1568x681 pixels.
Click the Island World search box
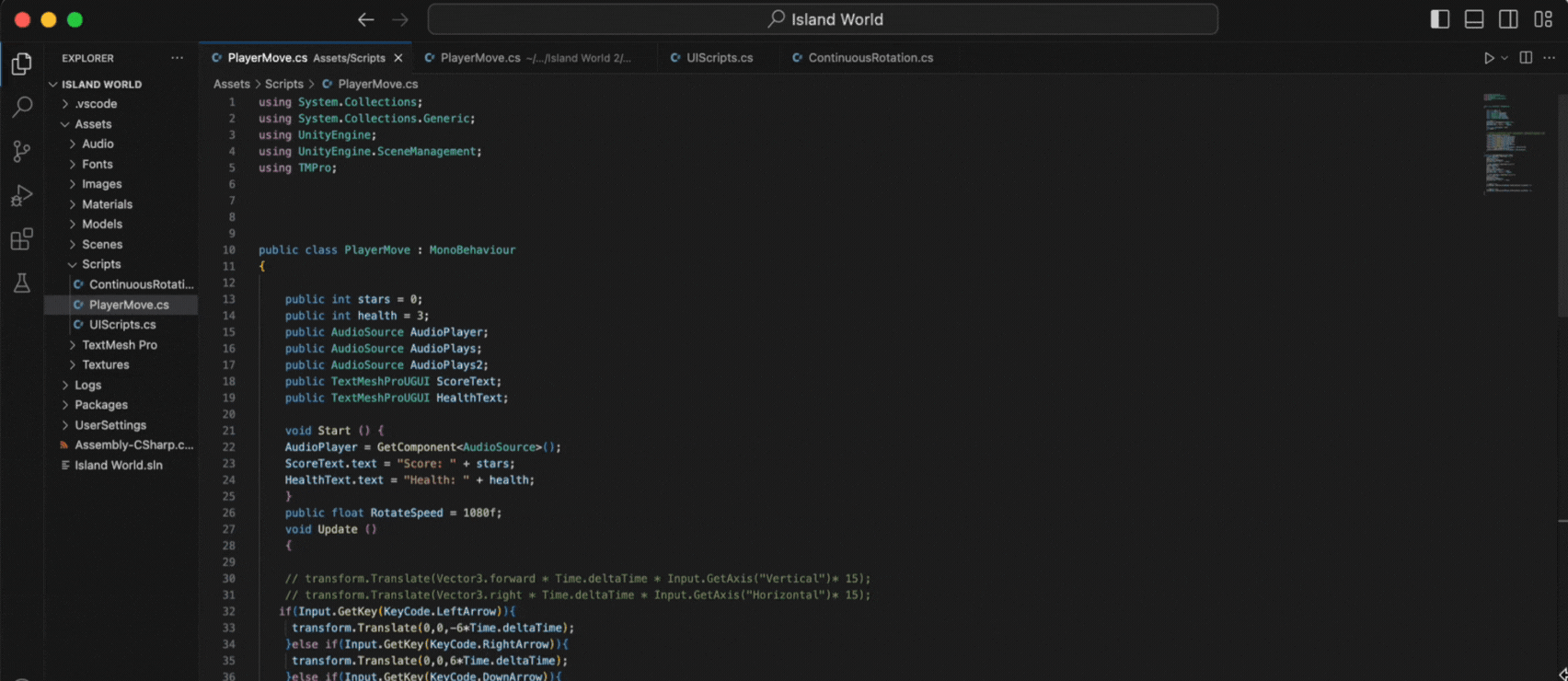(x=823, y=19)
